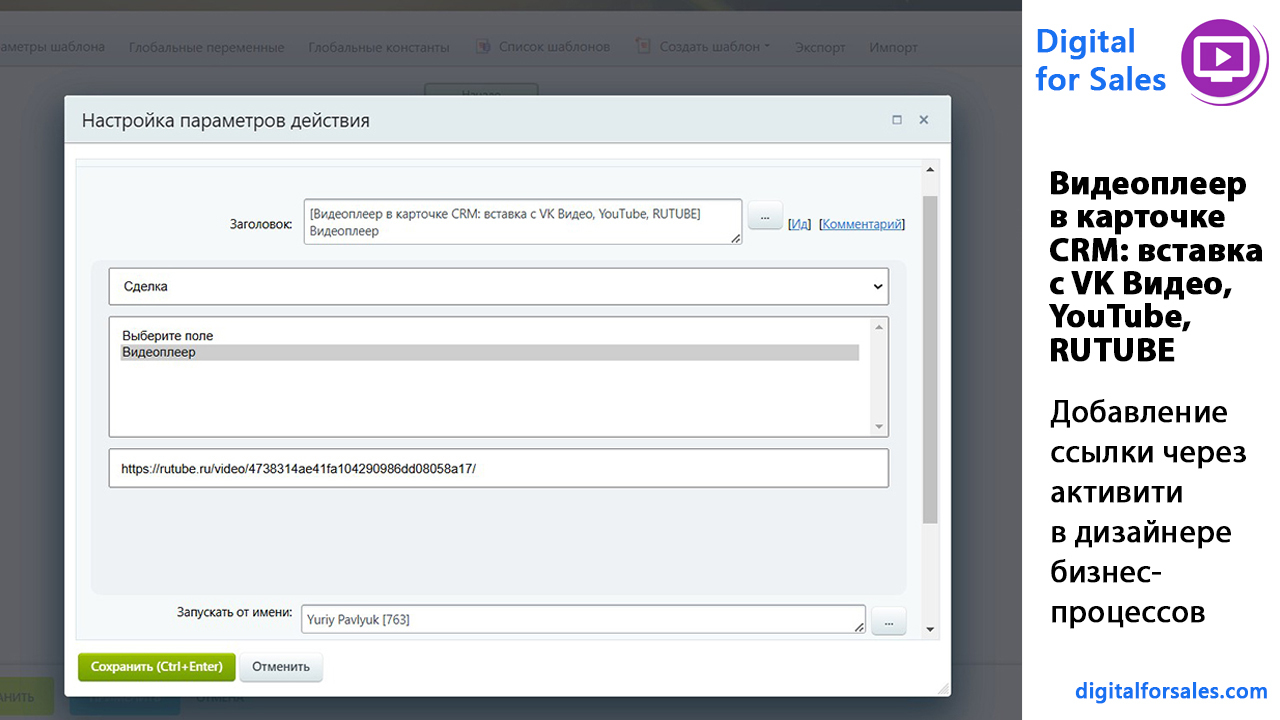1280x720 pixels.
Task: Click ellipsis button next to Запускать от имени
Action: tap(888, 621)
